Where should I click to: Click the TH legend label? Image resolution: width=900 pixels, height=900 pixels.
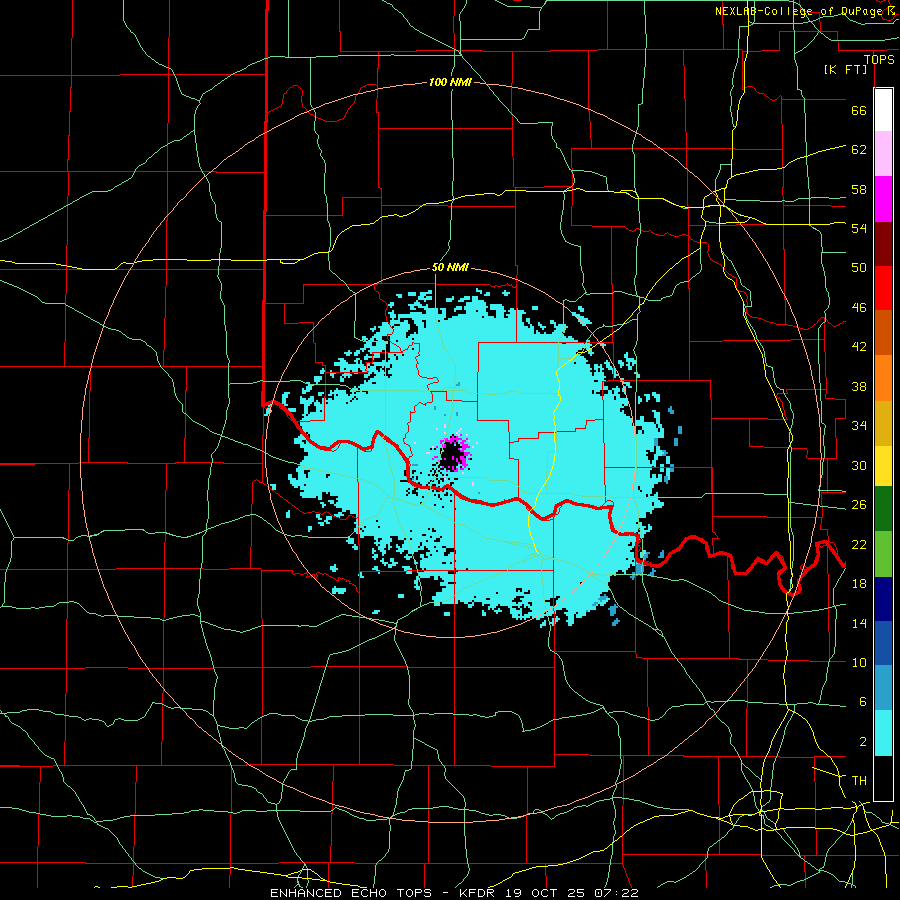point(859,781)
